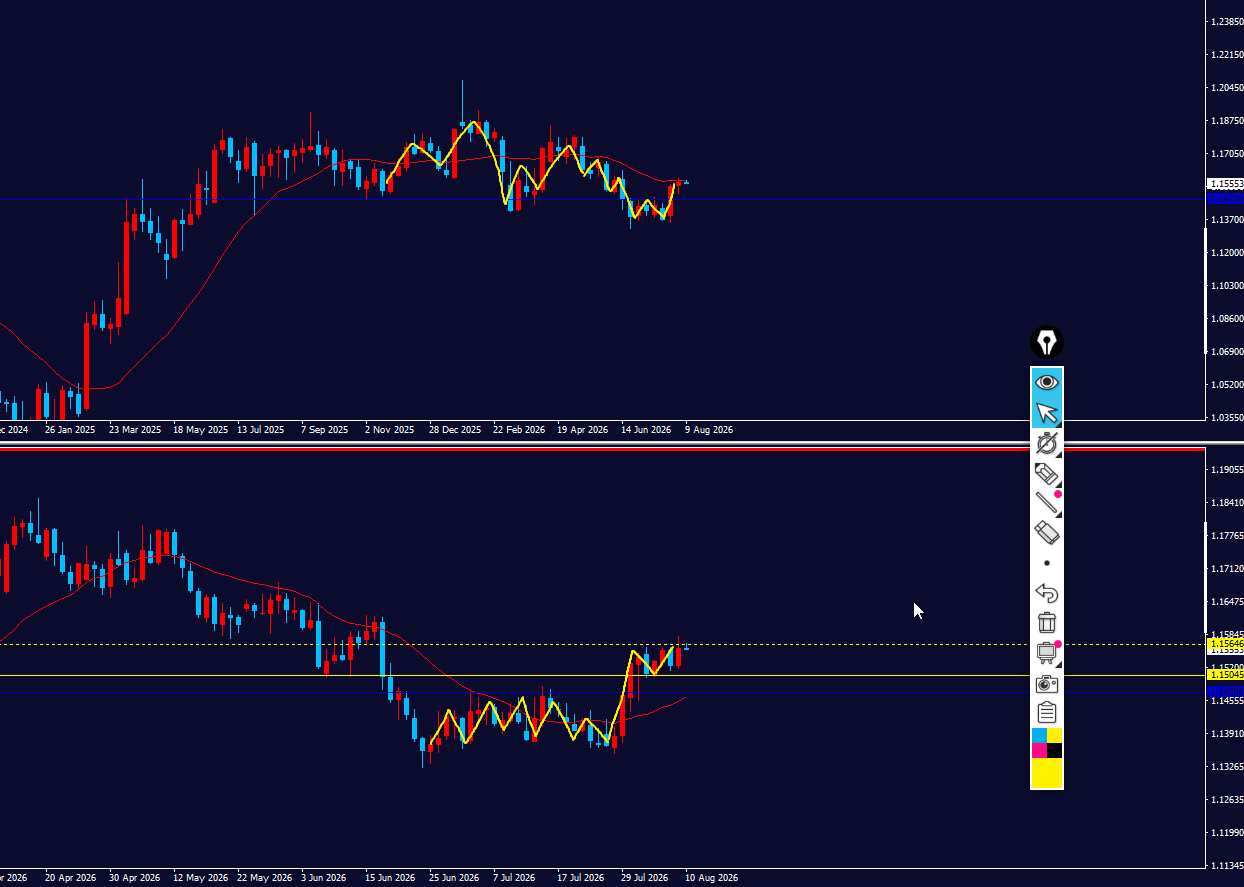The height and width of the screenshot is (887, 1244).
Task: Pick the small yellow color swatch
Action: point(1054,736)
